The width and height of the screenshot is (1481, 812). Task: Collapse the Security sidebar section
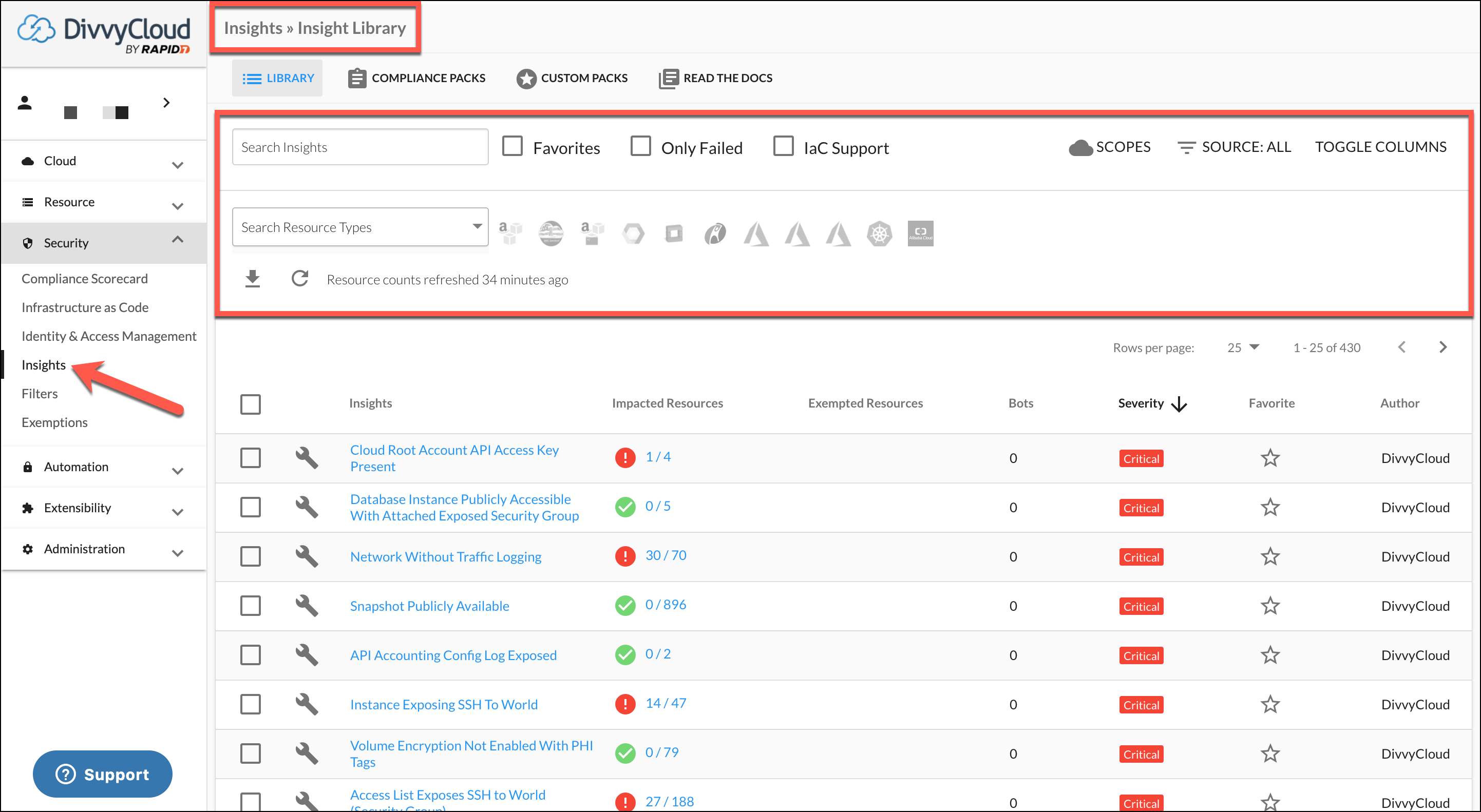pyautogui.click(x=104, y=243)
